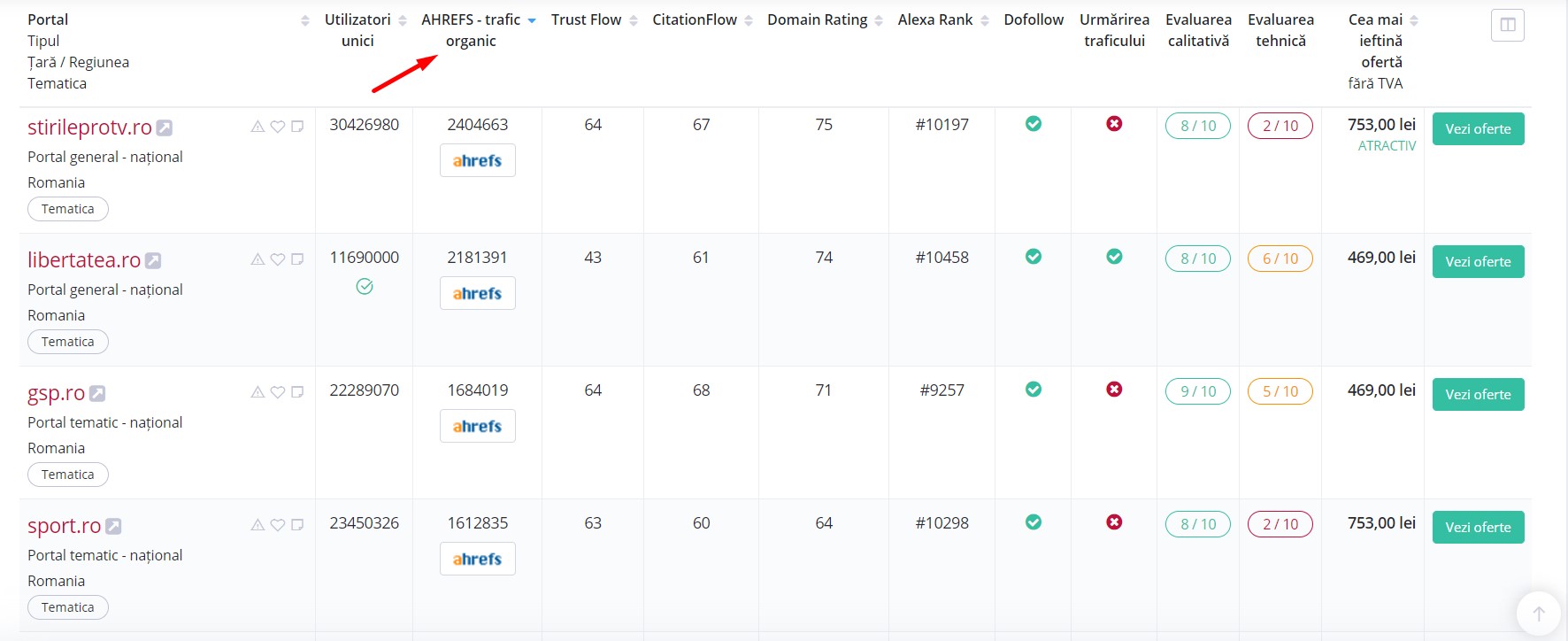Viewport: 1568px width, 641px height.
Task: Favorite gsp.ro with heart icon
Action: (x=278, y=392)
